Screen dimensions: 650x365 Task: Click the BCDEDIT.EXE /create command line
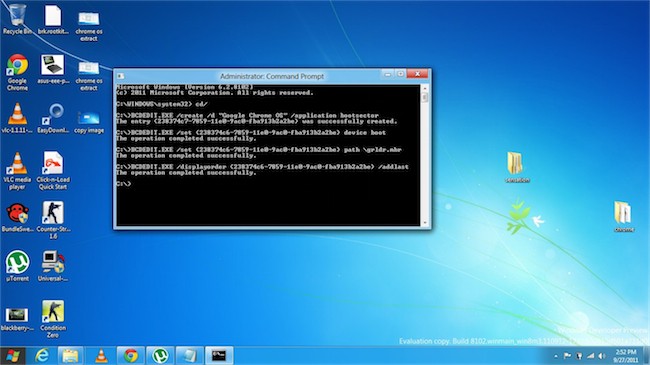[x=247, y=115]
